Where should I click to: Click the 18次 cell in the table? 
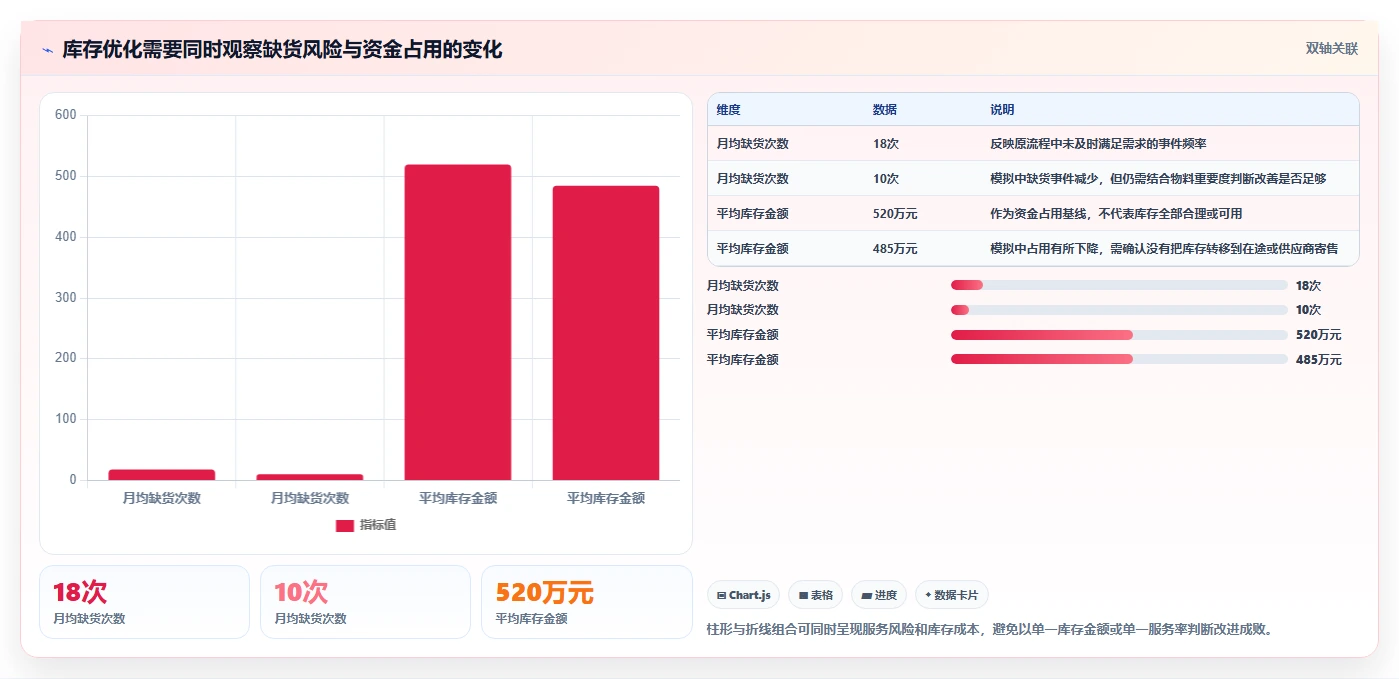click(886, 144)
